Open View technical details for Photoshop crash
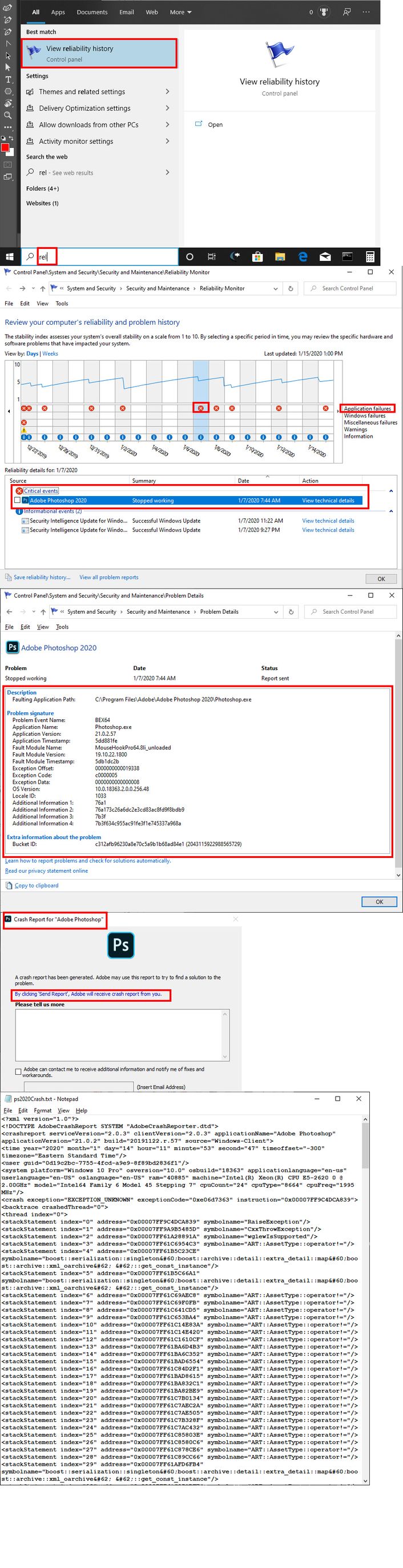 (328, 501)
